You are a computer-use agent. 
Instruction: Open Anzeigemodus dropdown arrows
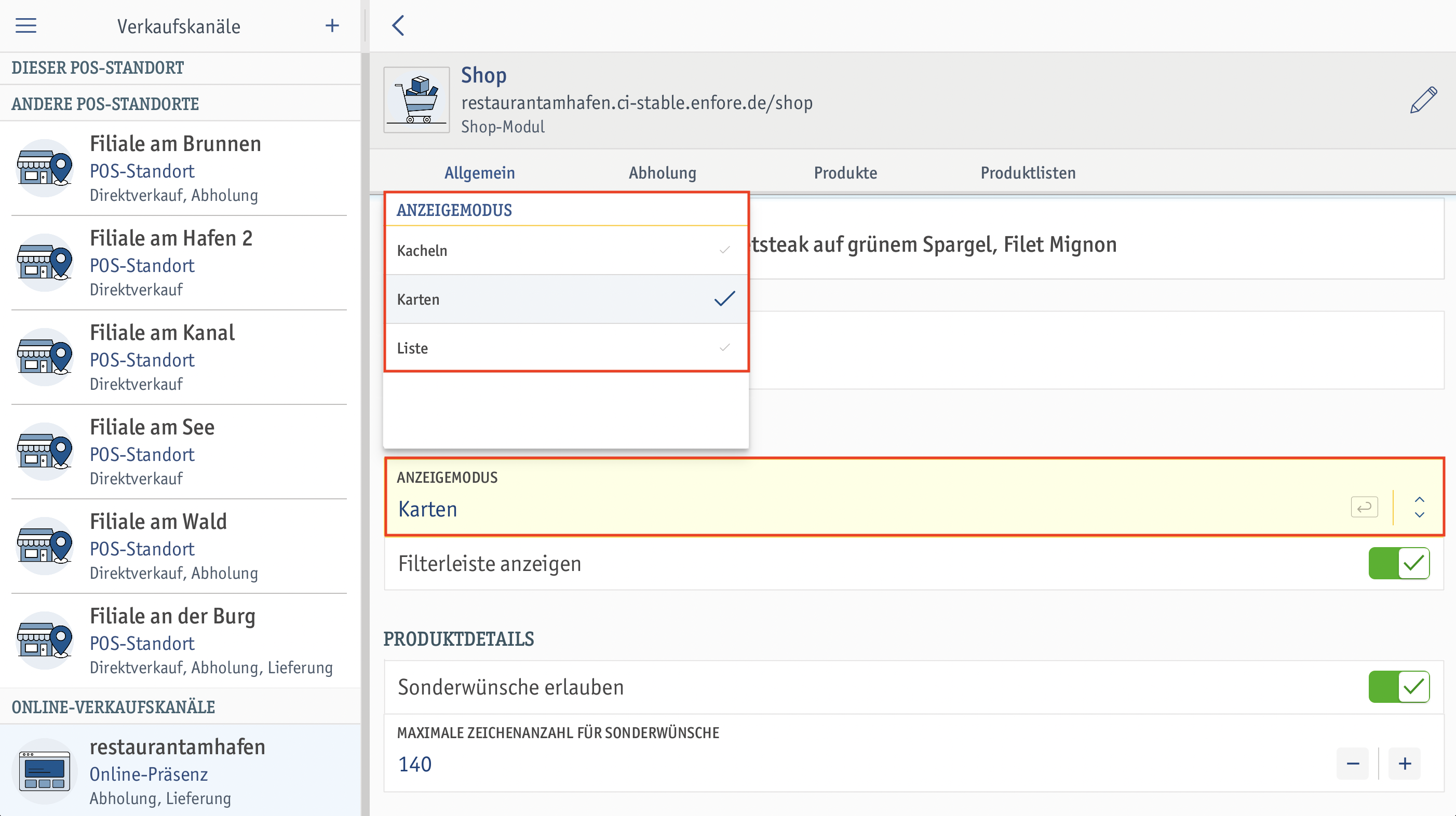[x=1419, y=507]
